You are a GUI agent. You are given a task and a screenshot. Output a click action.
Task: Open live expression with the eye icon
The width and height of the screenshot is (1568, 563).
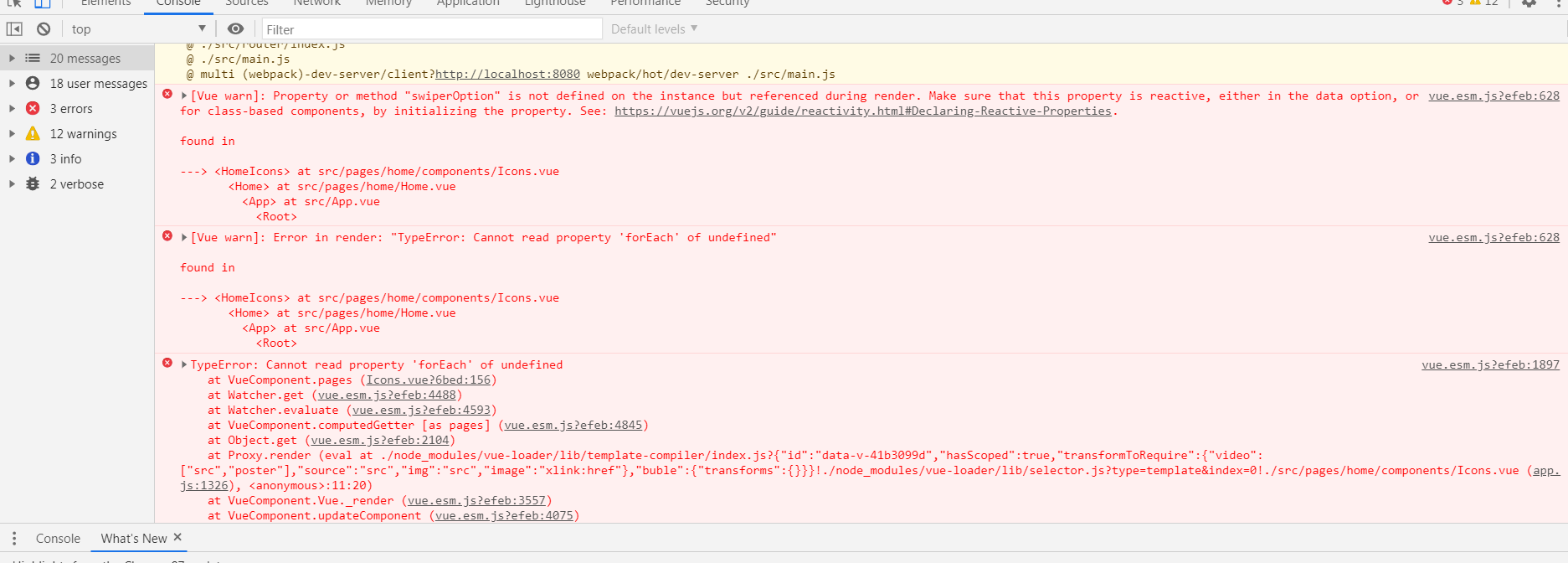tap(236, 29)
